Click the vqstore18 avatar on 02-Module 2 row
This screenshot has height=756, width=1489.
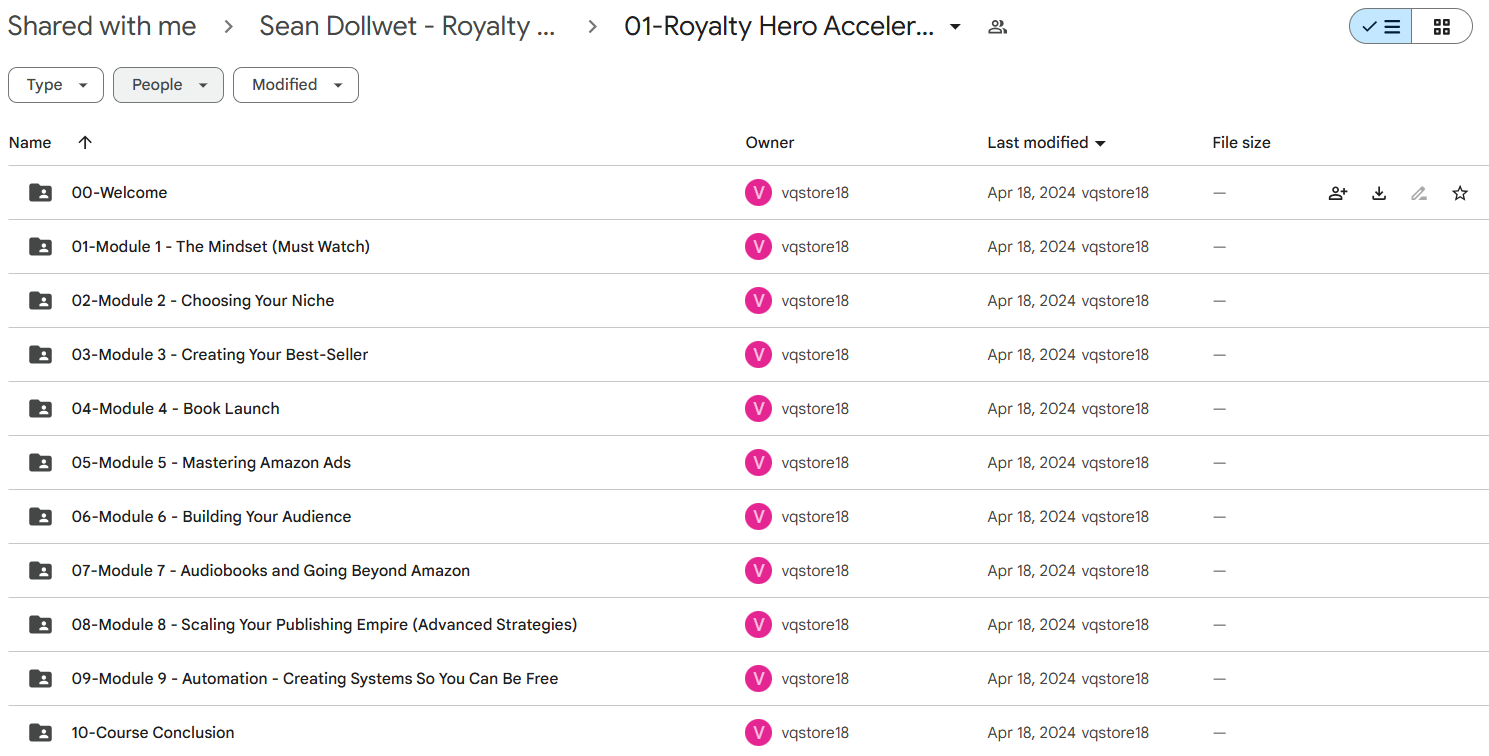click(759, 300)
